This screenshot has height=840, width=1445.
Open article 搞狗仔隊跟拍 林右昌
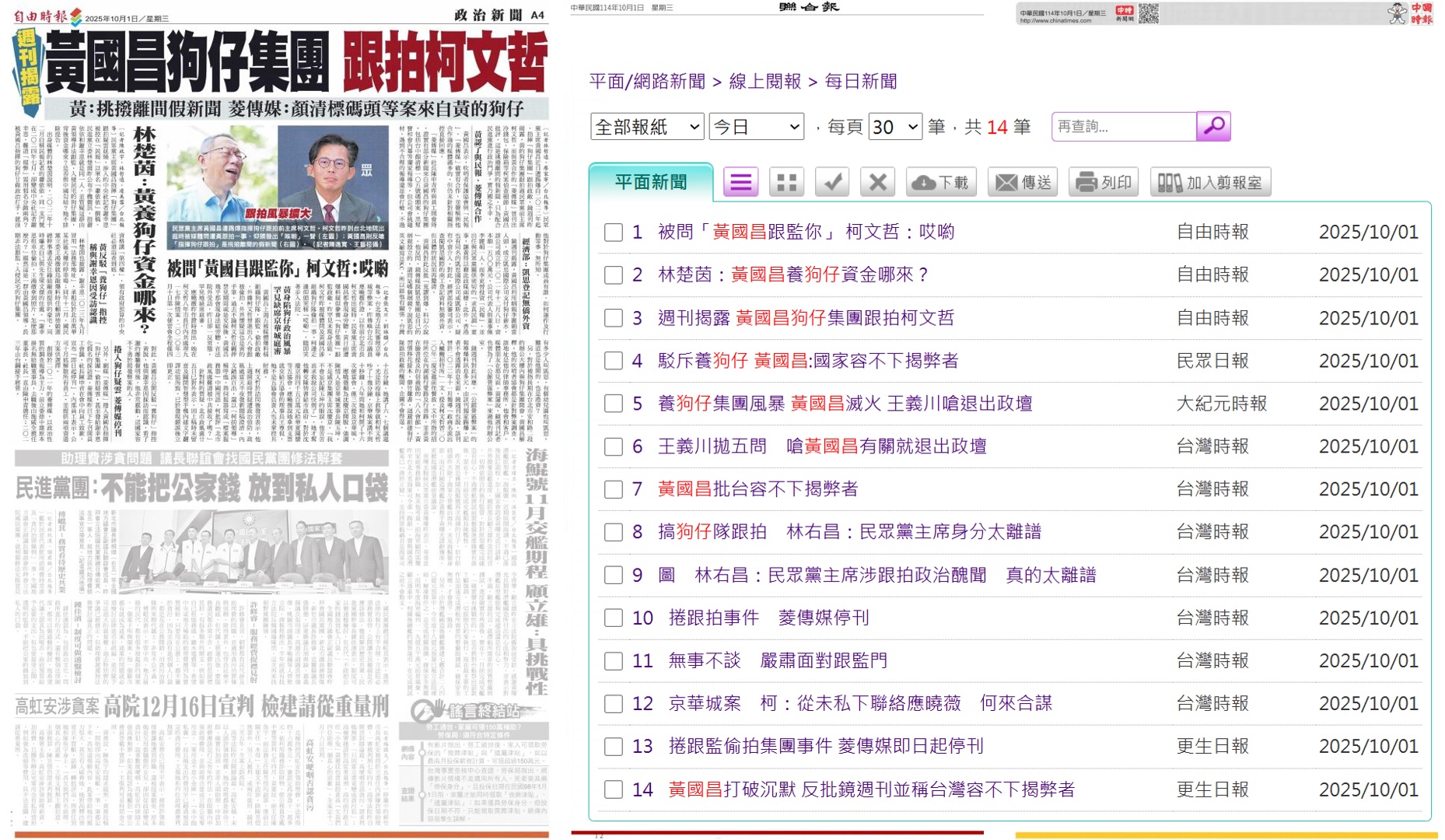[849, 532]
